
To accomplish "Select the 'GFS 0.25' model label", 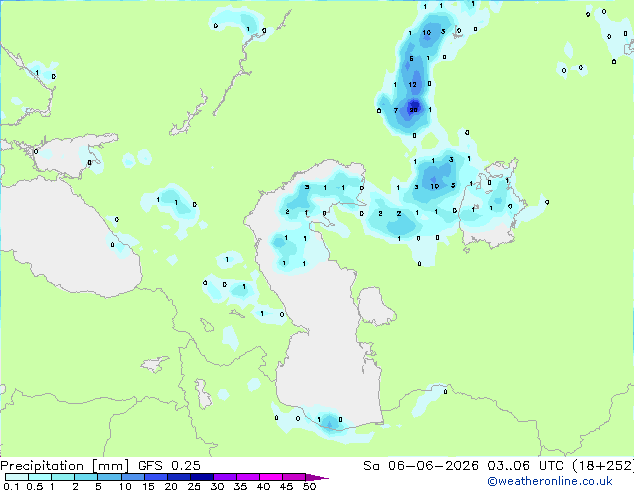I will 169,466.
